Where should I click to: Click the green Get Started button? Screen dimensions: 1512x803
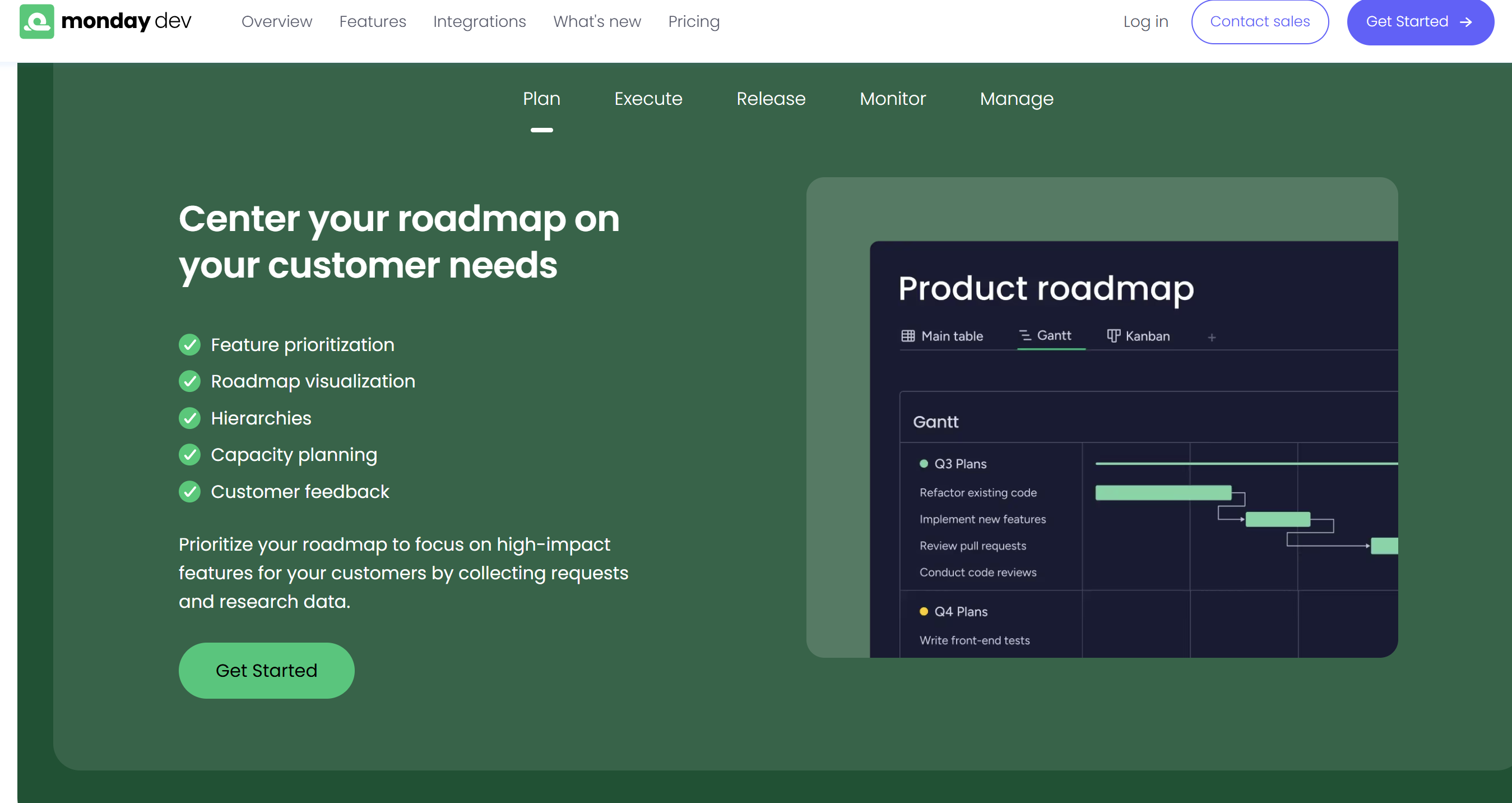267,670
